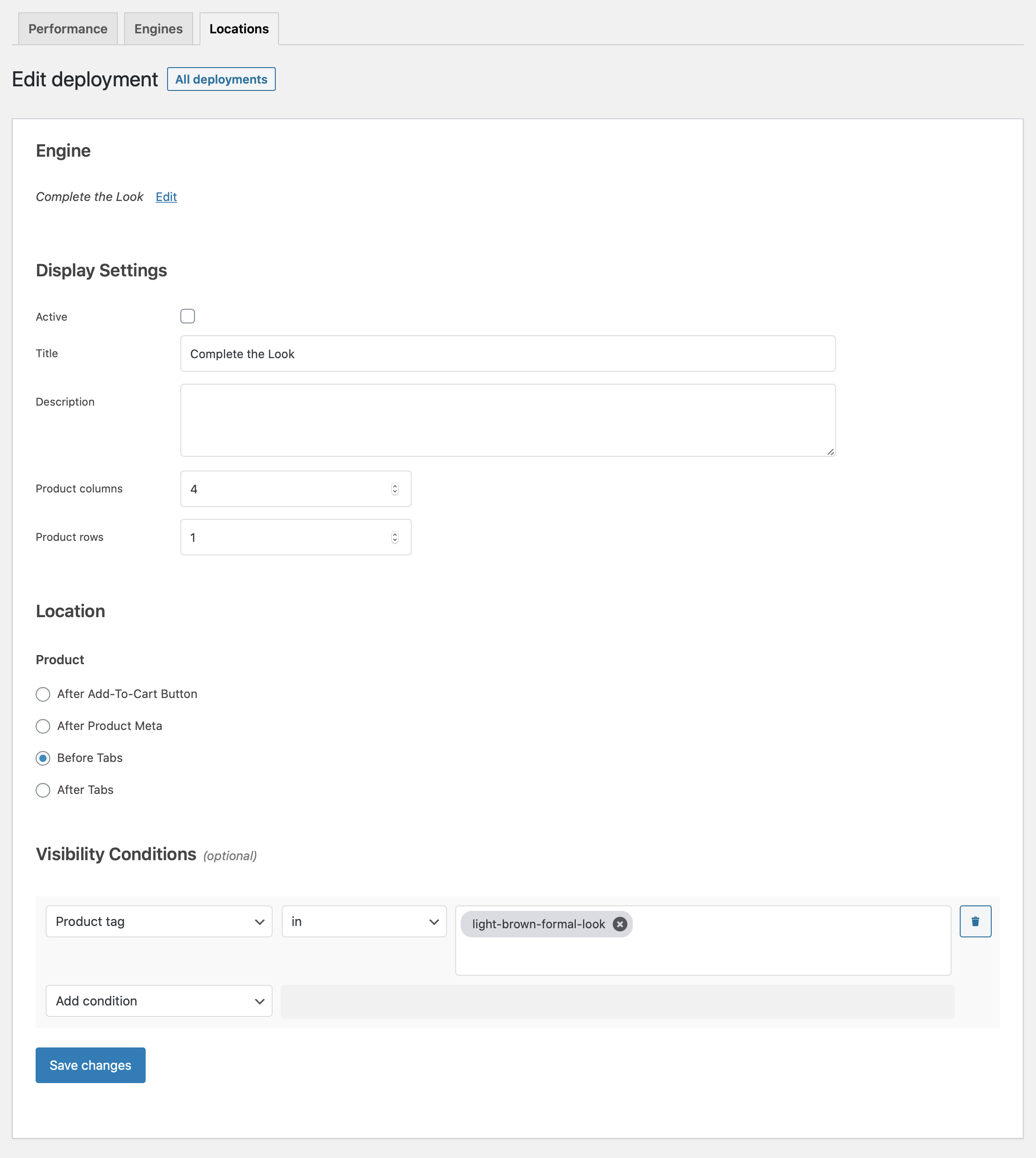Delete the Product tag condition with trash icon
This screenshot has width=1036, height=1158.
click(975, 921)
